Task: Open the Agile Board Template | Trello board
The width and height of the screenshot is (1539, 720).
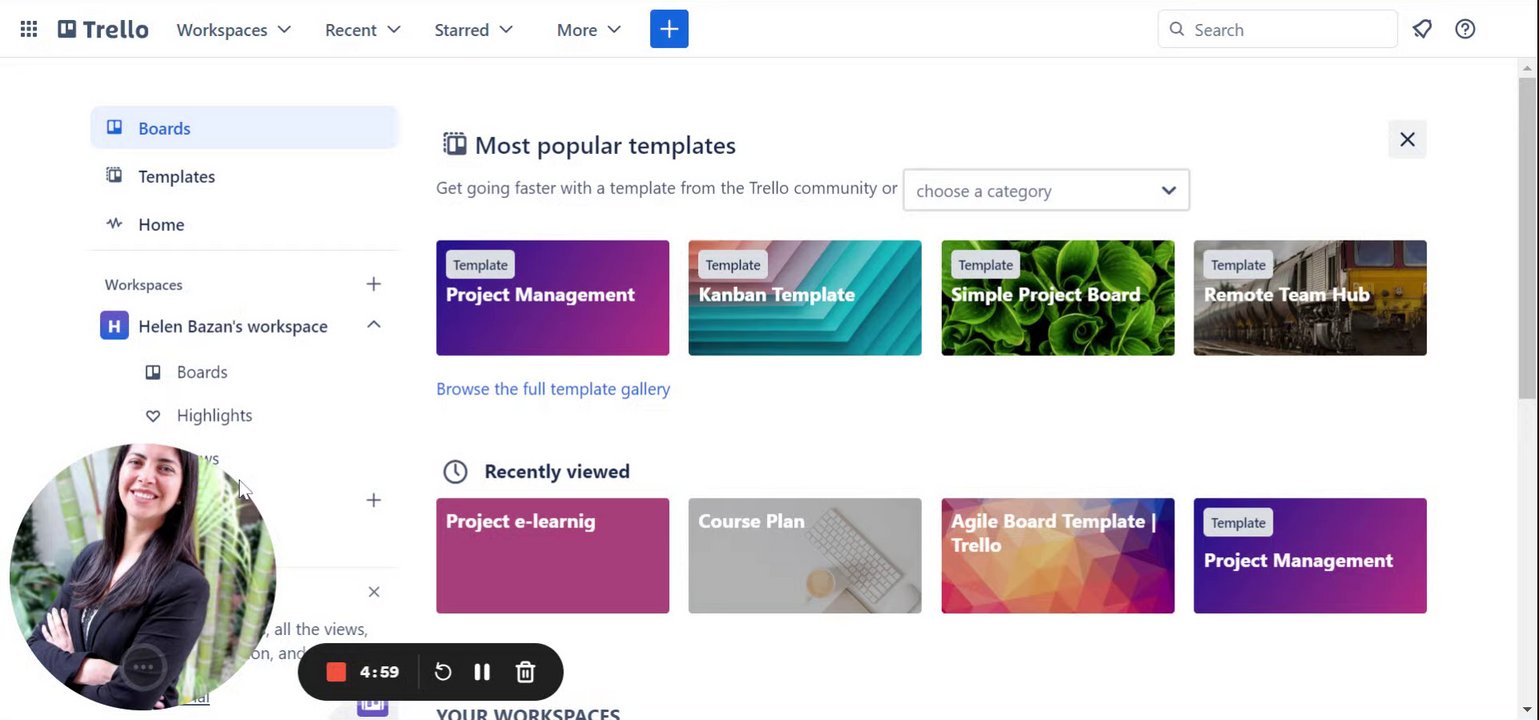Action: pos(1057,555)
